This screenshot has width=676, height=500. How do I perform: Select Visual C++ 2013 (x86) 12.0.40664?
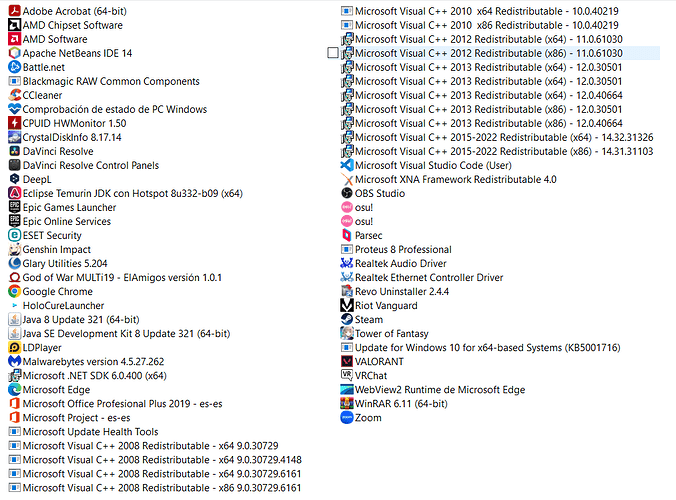482,123
